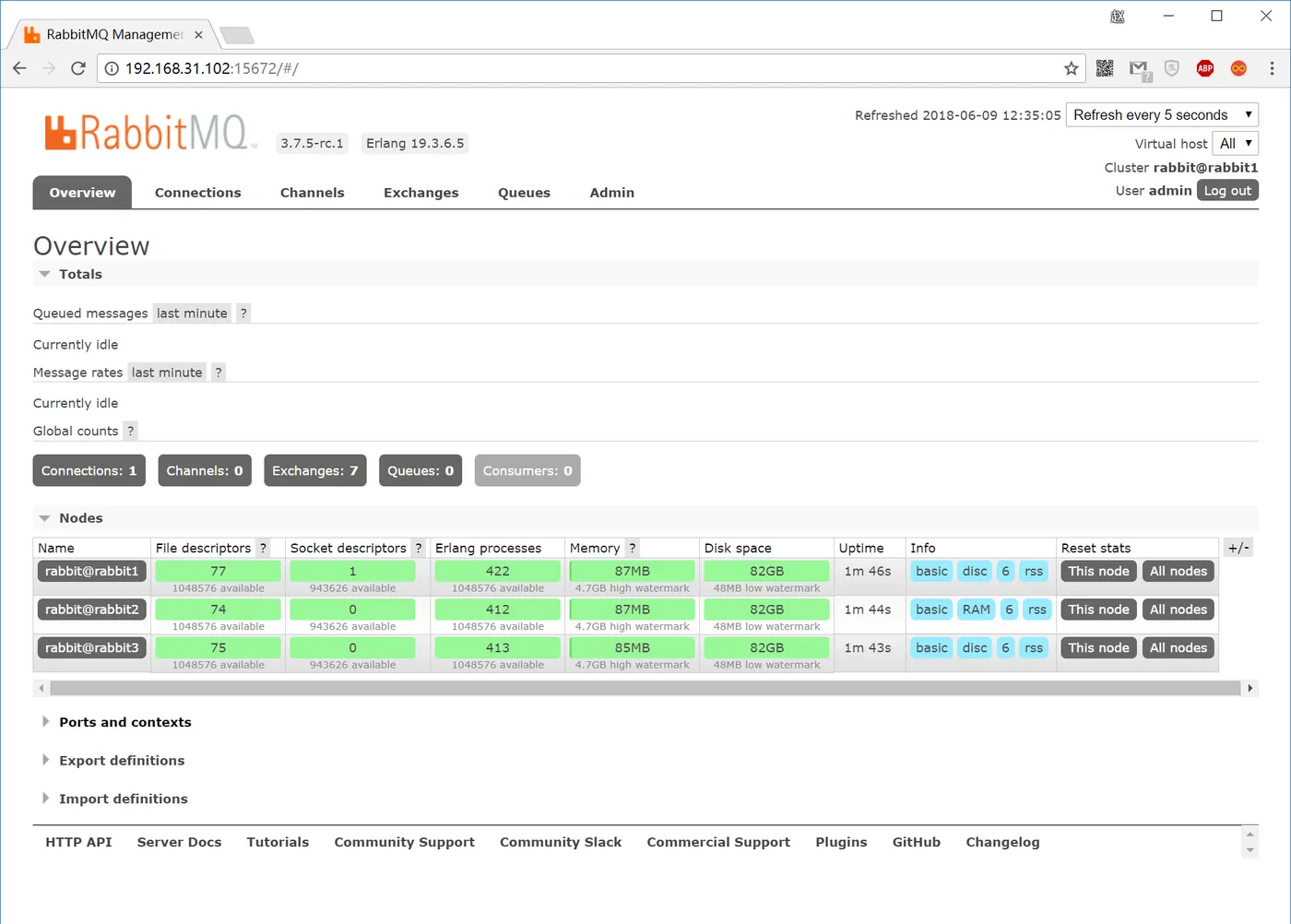
Task: Reload the page with the refresh icon
Action: coord(78,68)
